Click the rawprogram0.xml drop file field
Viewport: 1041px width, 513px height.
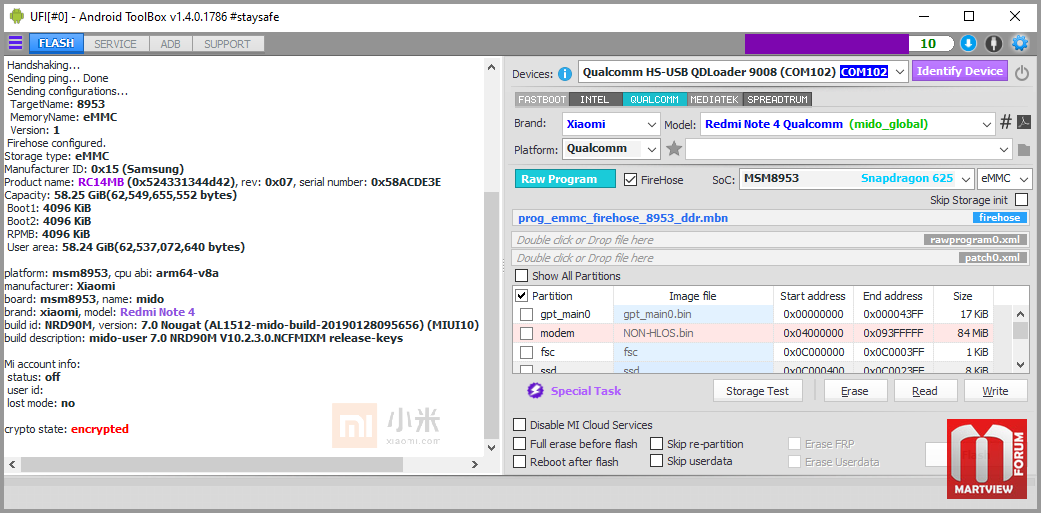(x=770, y=240)
